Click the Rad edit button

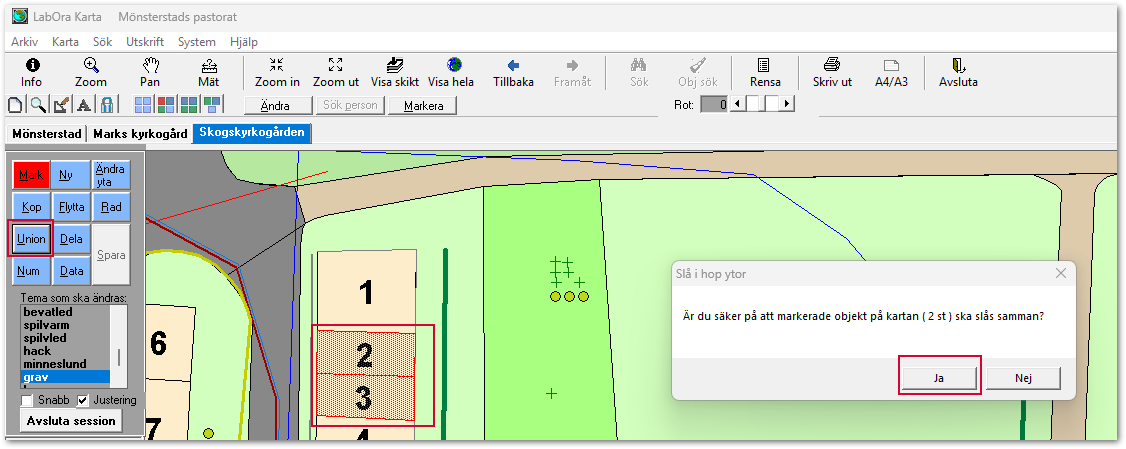click(x=111, y=207)
